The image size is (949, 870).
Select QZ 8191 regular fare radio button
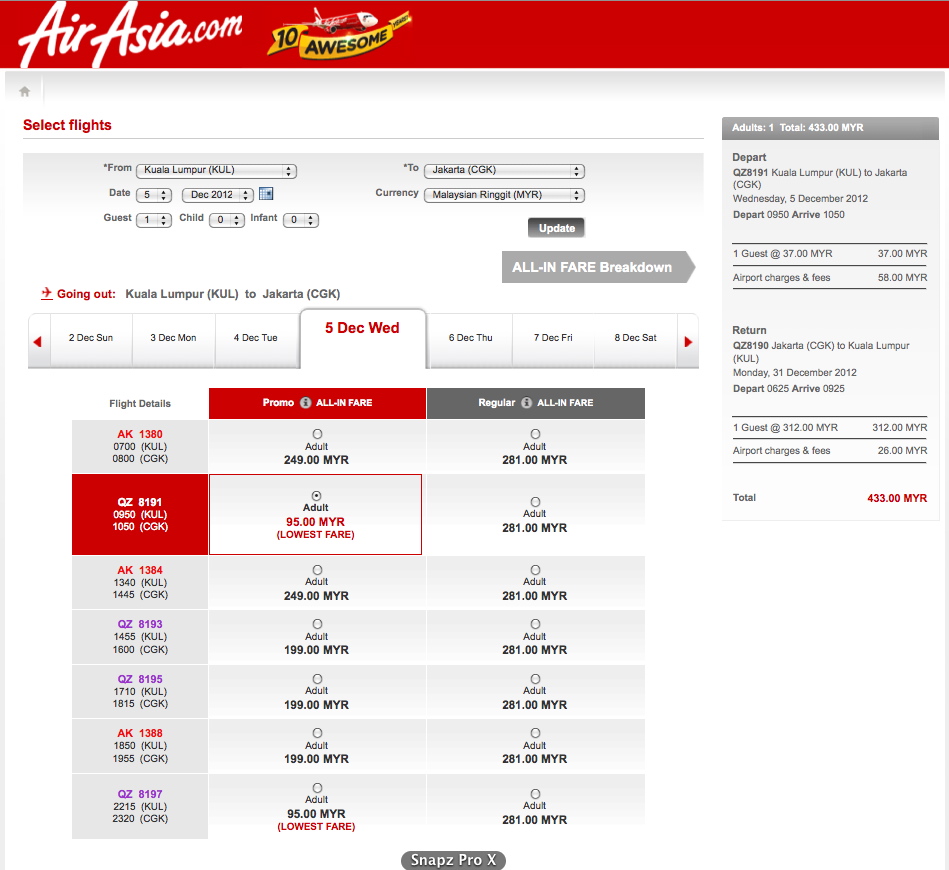point(535,502)
